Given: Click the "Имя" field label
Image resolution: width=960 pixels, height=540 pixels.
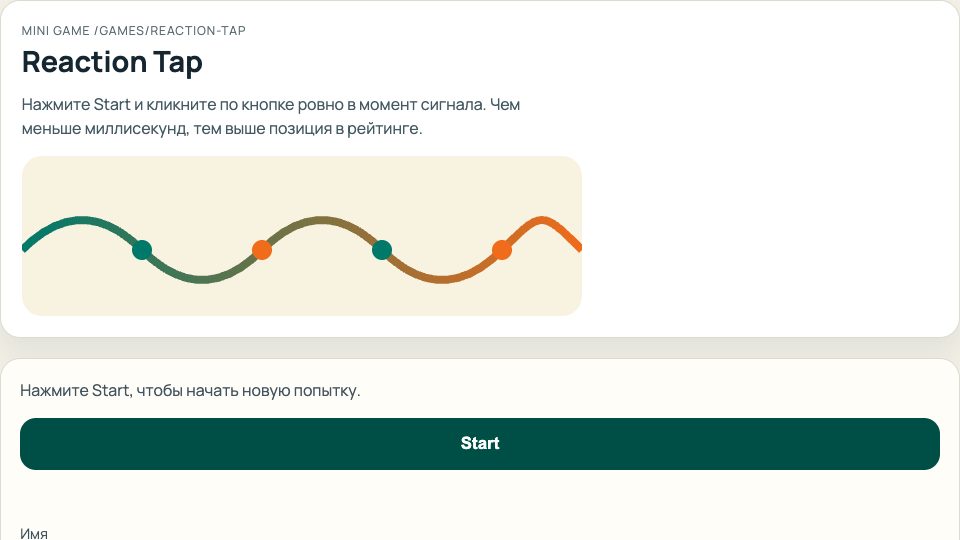Looking at the screenshot, I should (x=34, y=533).
